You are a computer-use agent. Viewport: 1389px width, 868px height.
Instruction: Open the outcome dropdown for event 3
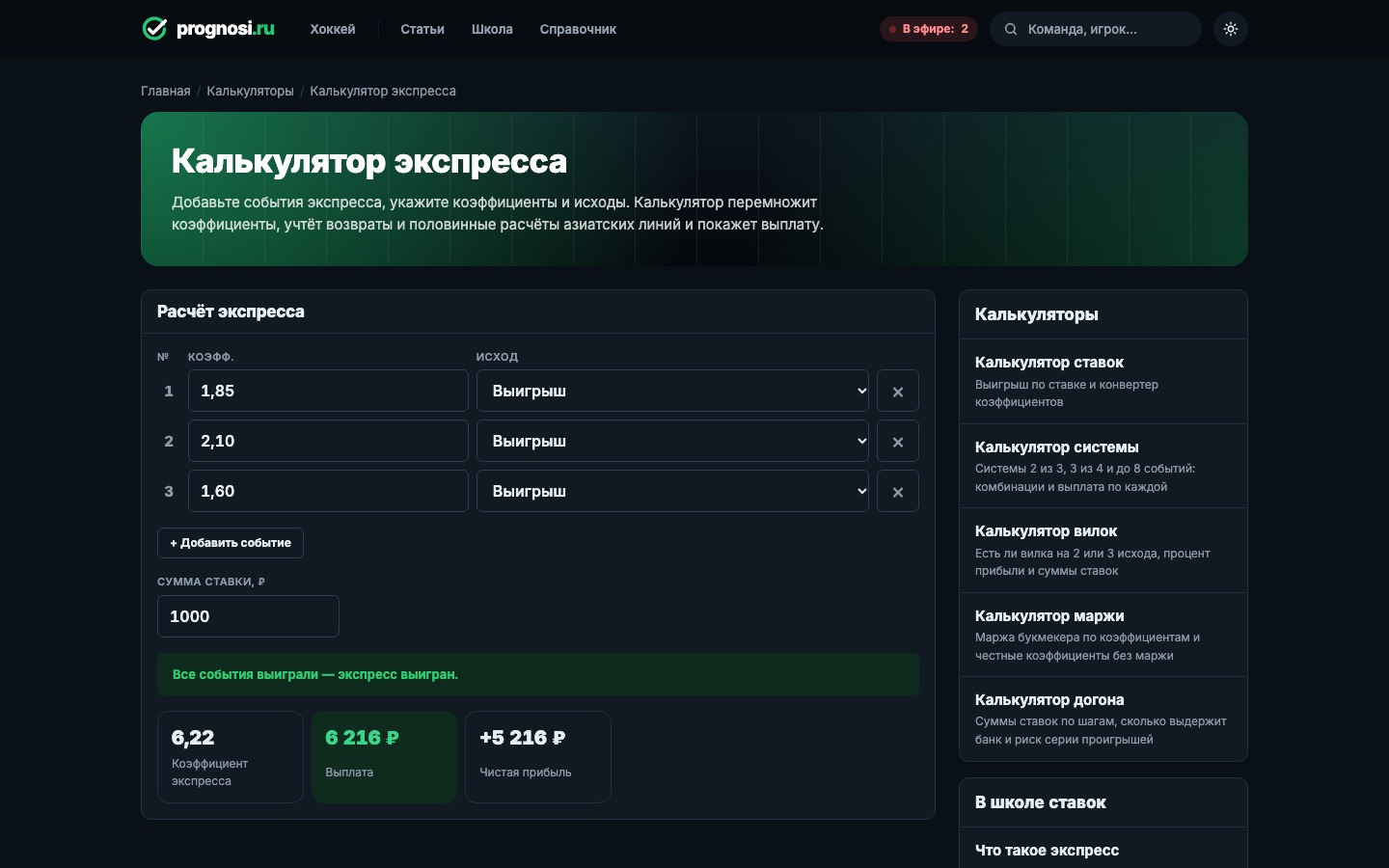[x=672, y=492]
